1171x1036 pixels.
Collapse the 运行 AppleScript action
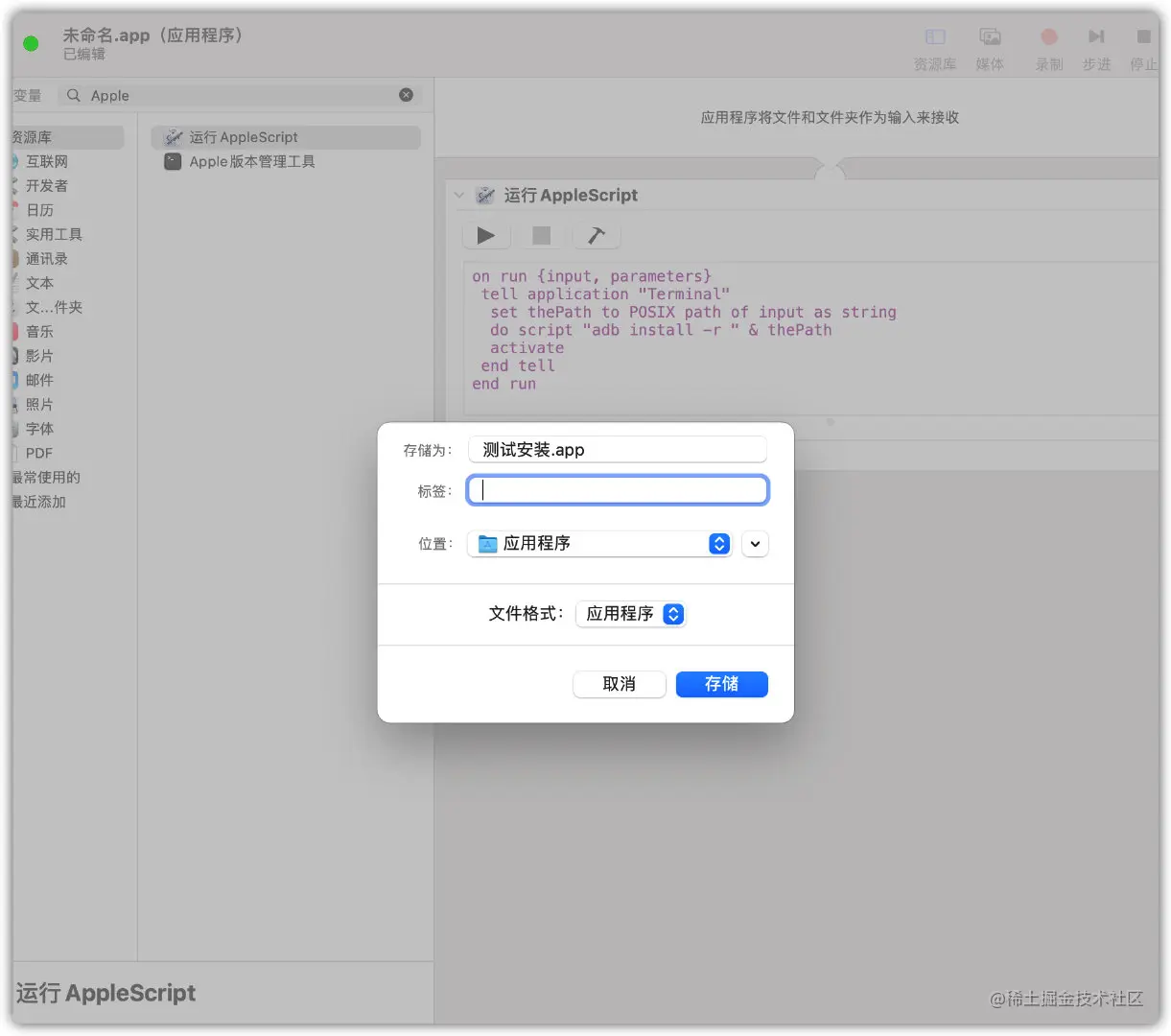pos(459,195)
